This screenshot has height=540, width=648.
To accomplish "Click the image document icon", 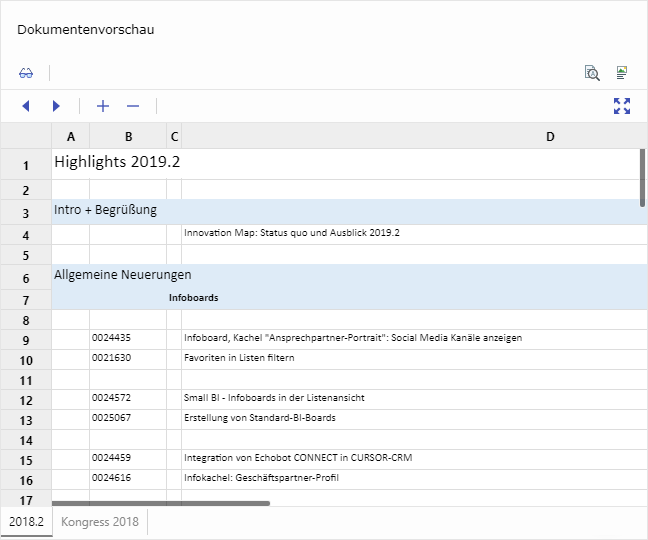I will pyautogui.click(x=622, y=73).
